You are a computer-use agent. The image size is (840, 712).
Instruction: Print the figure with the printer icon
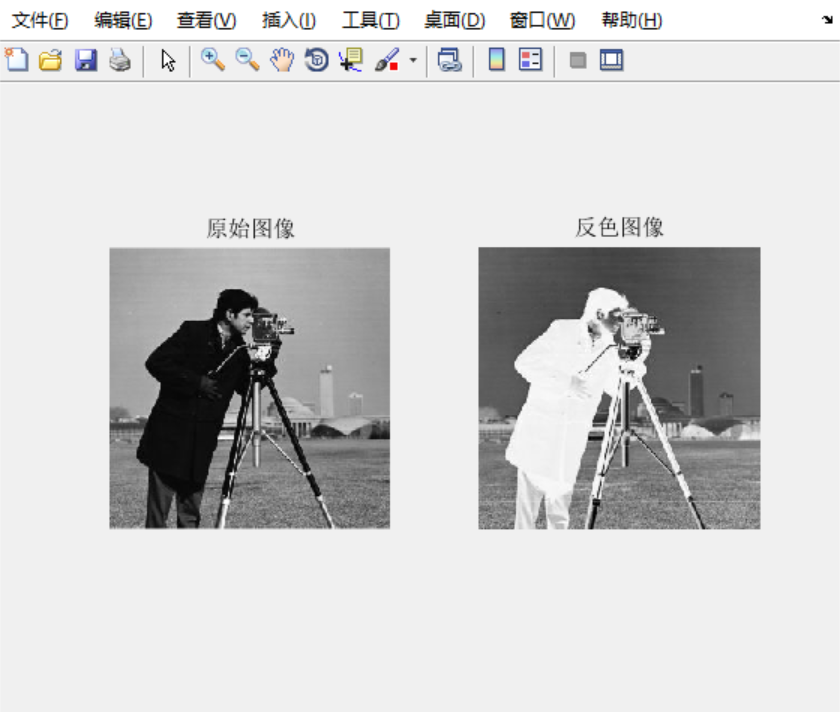(x=120, y=59)
